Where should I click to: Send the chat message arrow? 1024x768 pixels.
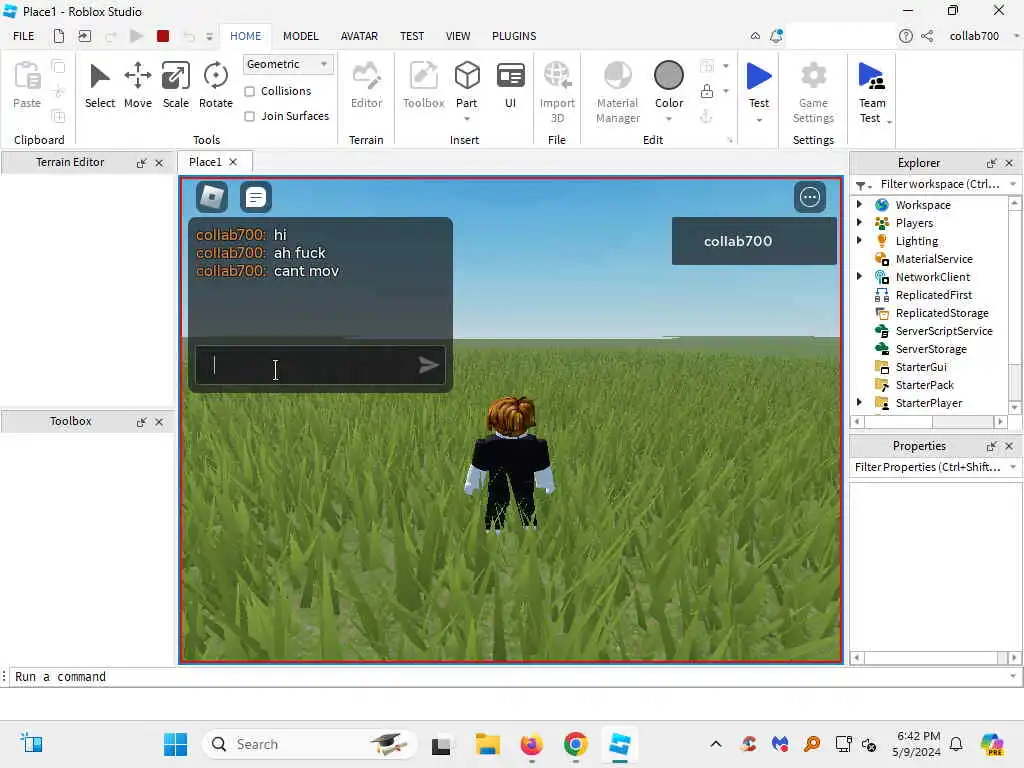(428, 365)
